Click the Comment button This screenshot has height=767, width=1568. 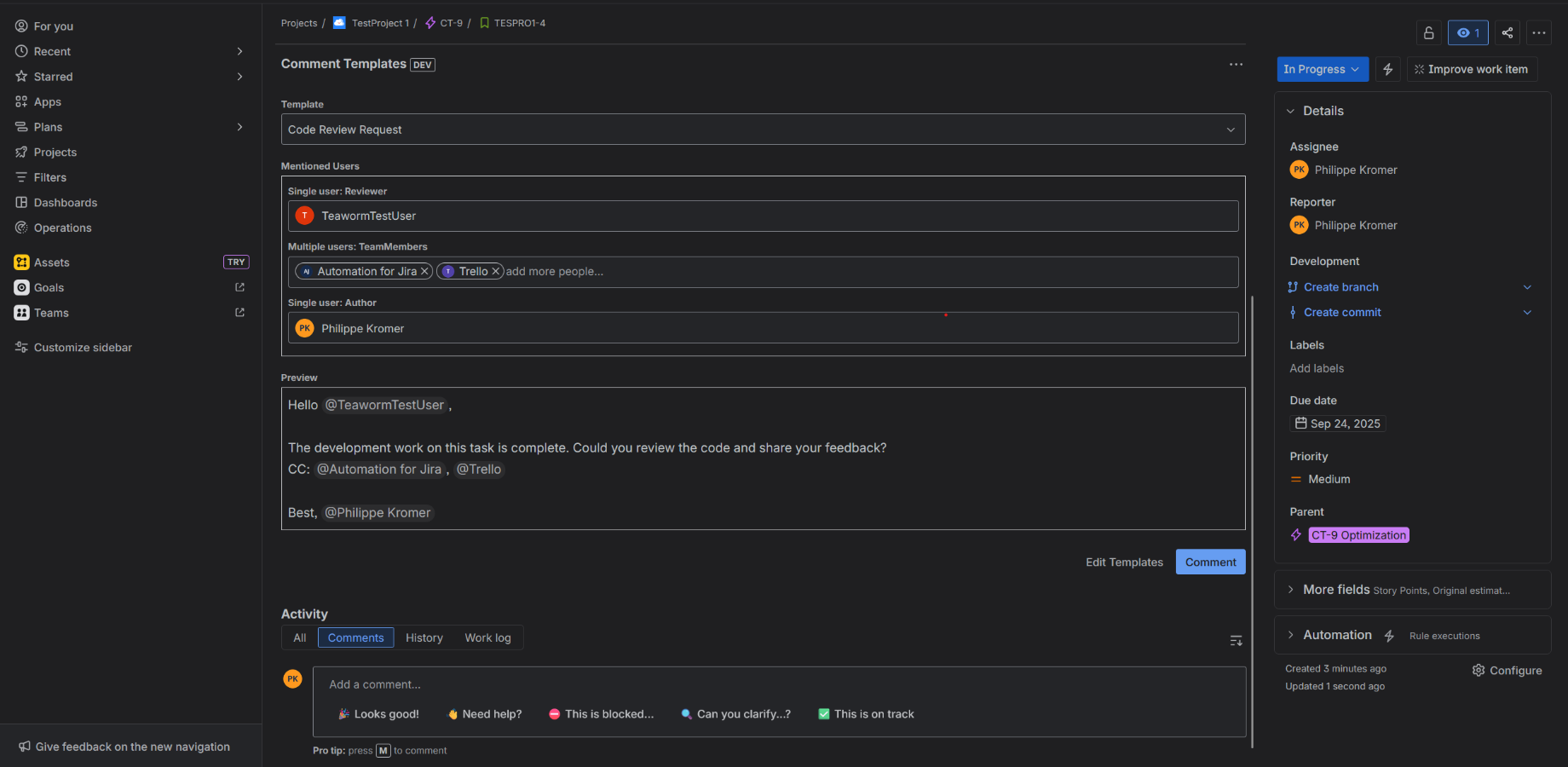1210,562
